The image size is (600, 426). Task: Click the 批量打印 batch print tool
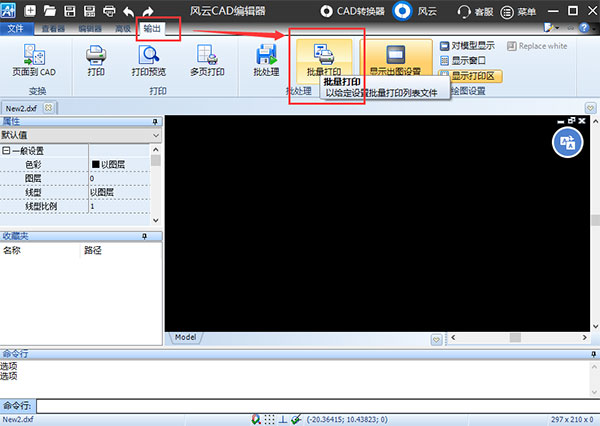pos(324,60)
